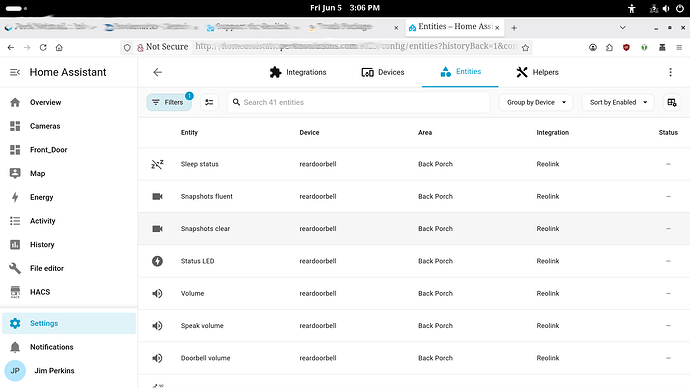
Task: Open table column settings icon
Action: coord(672,102)
